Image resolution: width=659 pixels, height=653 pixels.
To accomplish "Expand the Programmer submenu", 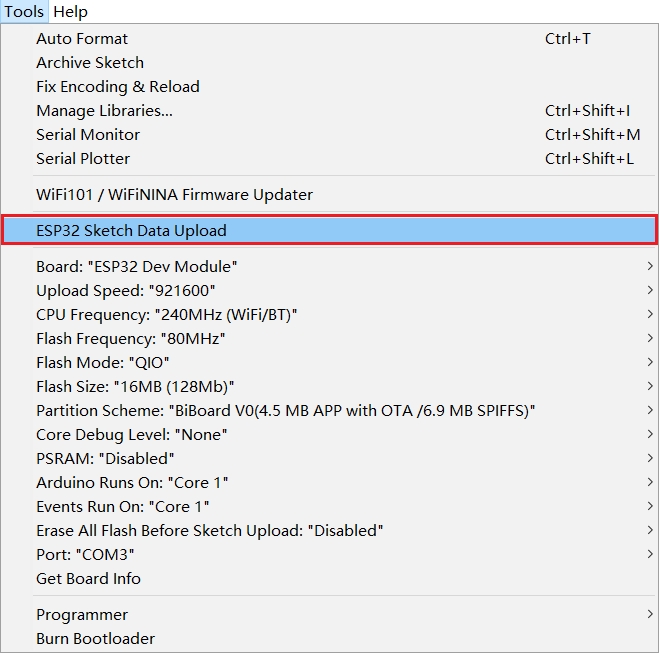I will click(x=82, y=615).
